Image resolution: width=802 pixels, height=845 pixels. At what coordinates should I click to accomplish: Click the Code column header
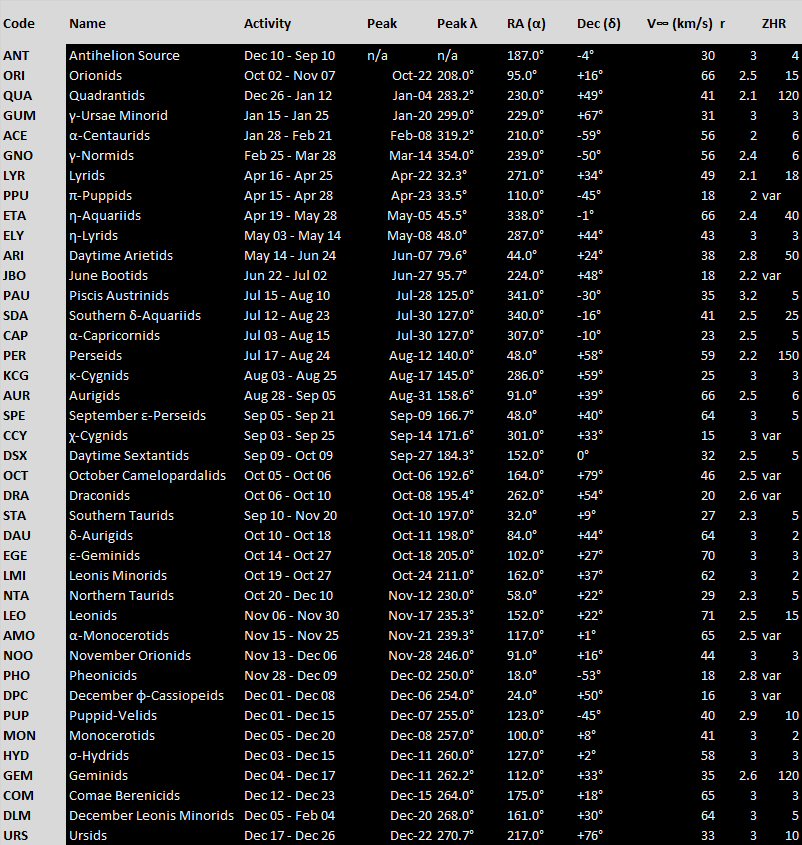tap(19, 23)
